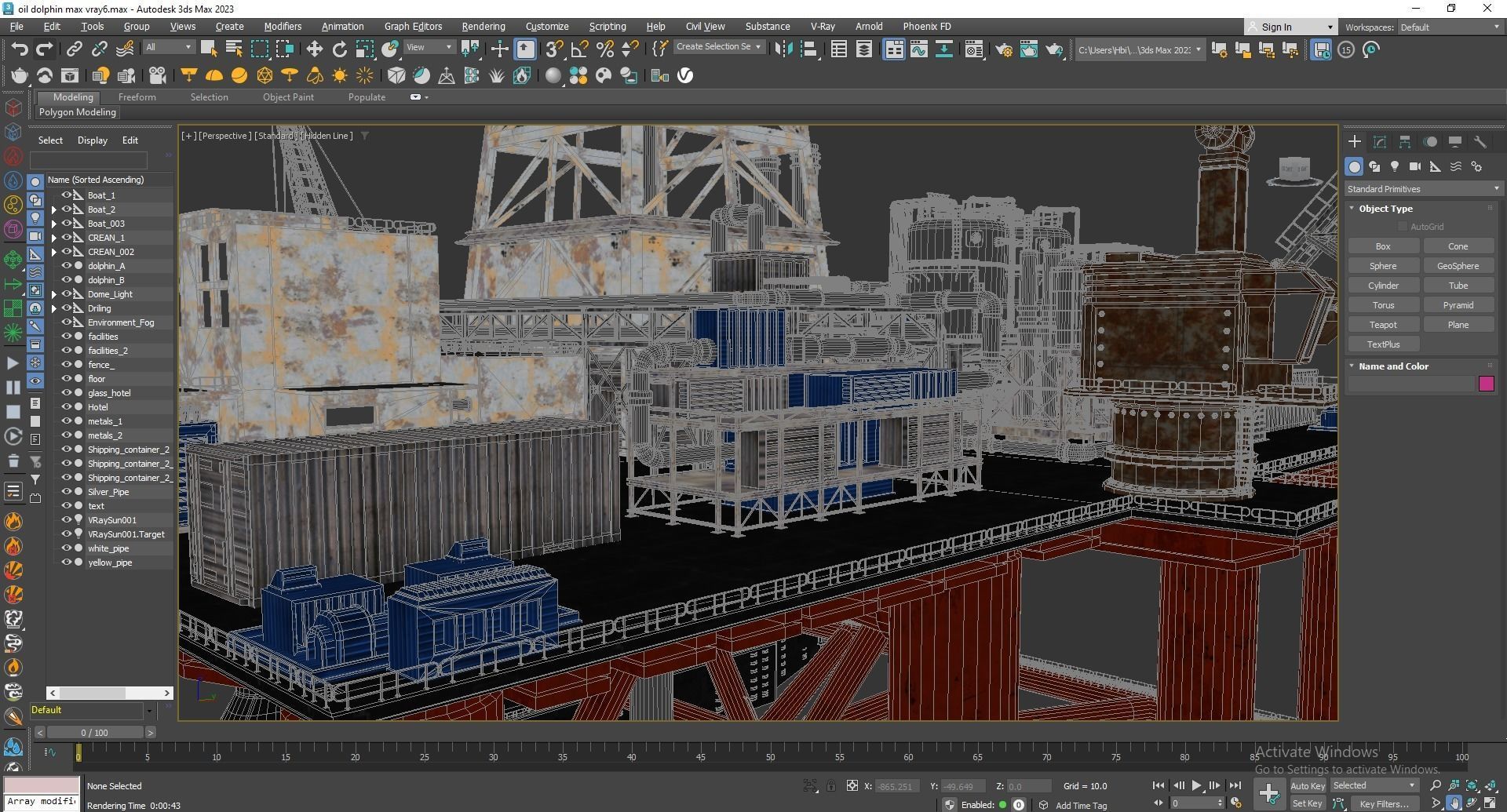Toggle visibility of Silver_Pipe

click(67, 492)
